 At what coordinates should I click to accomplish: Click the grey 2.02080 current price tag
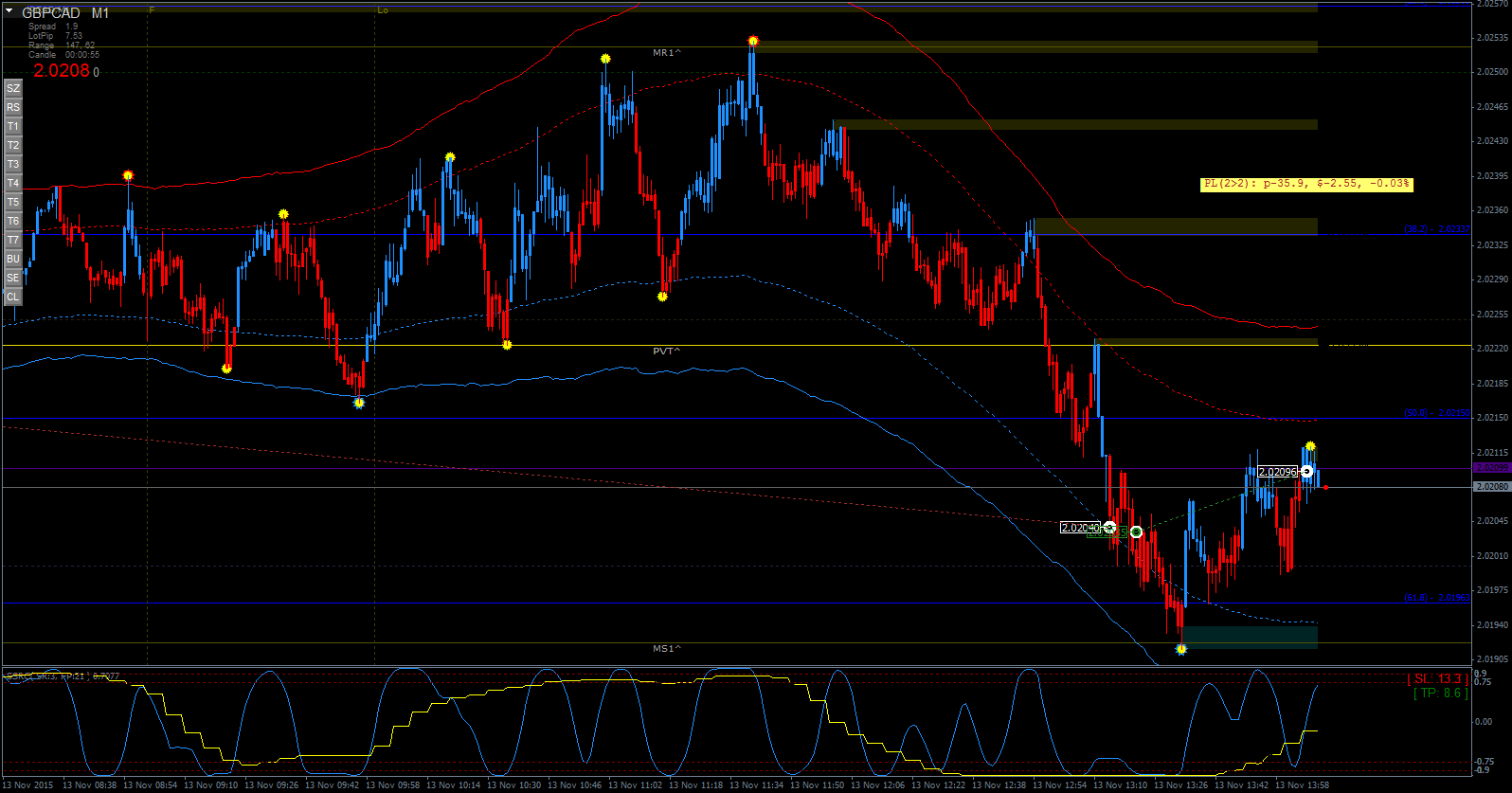1492,487
